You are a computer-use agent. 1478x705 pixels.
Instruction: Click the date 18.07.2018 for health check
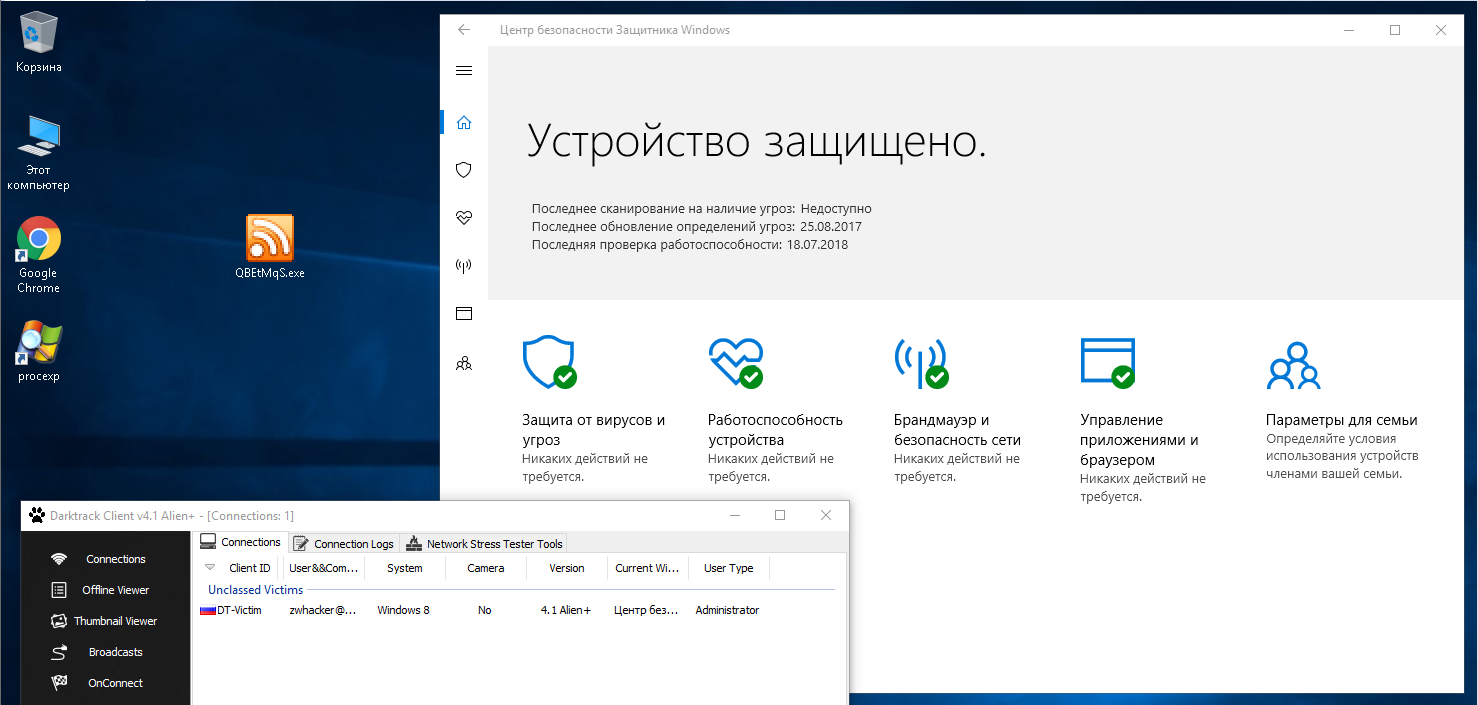point(817,245)
